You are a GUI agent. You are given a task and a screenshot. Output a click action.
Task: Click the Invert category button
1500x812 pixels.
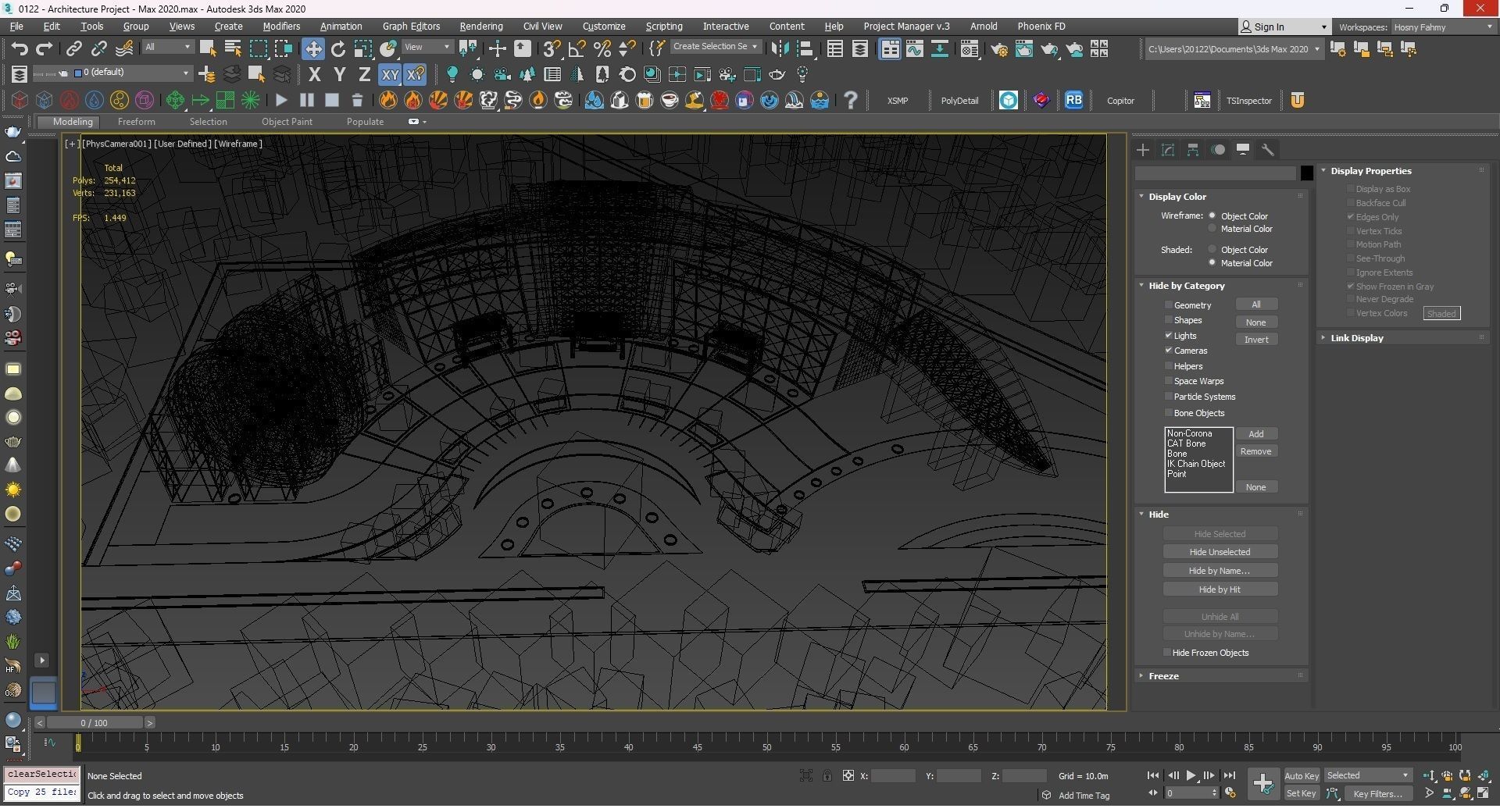(1256, 340)
